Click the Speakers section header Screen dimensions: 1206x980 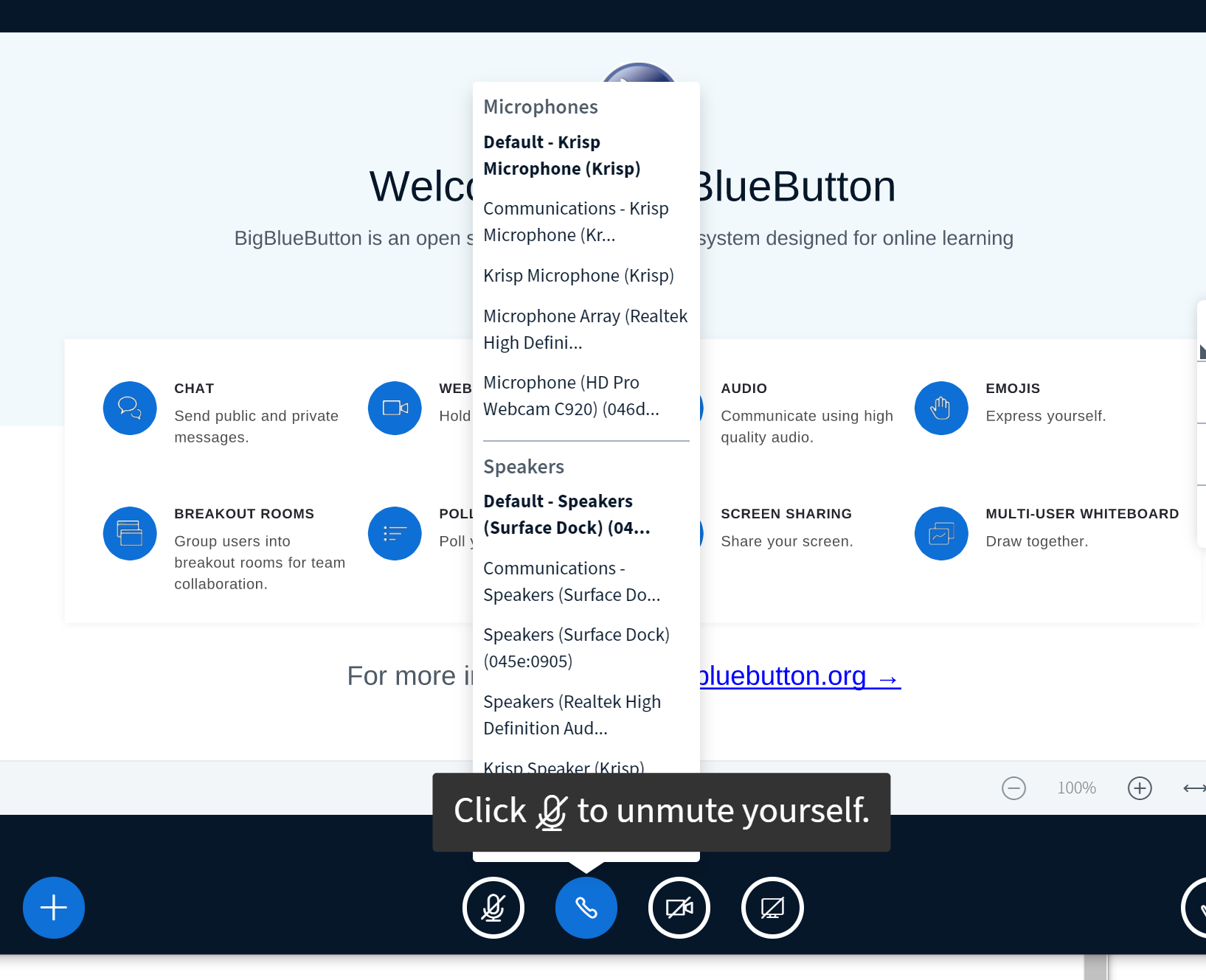[x=524, y=467]
